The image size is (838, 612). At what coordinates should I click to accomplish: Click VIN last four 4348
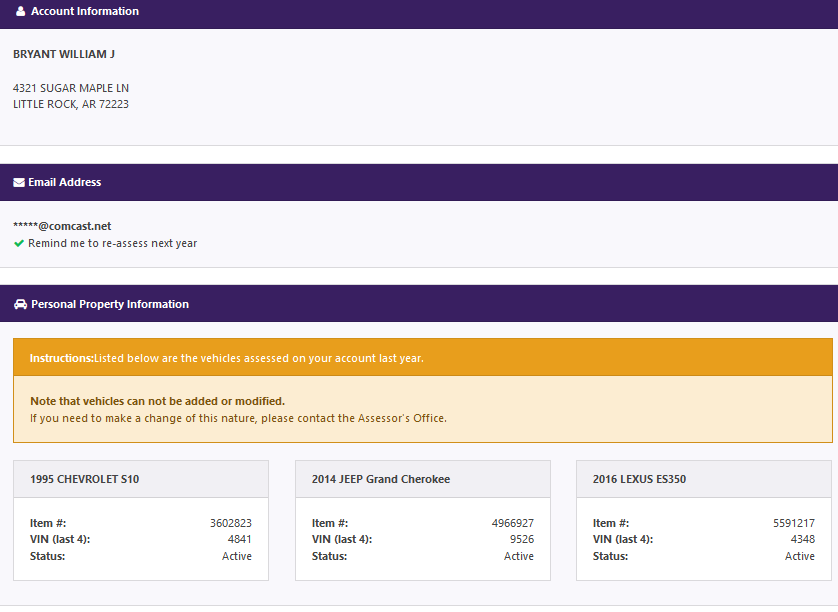point(803,539)
